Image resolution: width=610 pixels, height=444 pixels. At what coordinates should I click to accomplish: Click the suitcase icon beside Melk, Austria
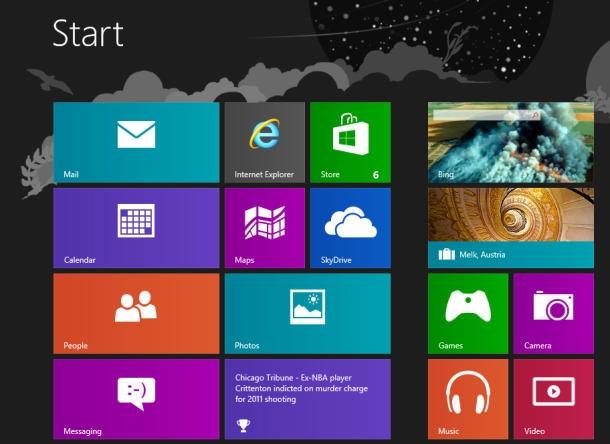[x=446, y=255]
